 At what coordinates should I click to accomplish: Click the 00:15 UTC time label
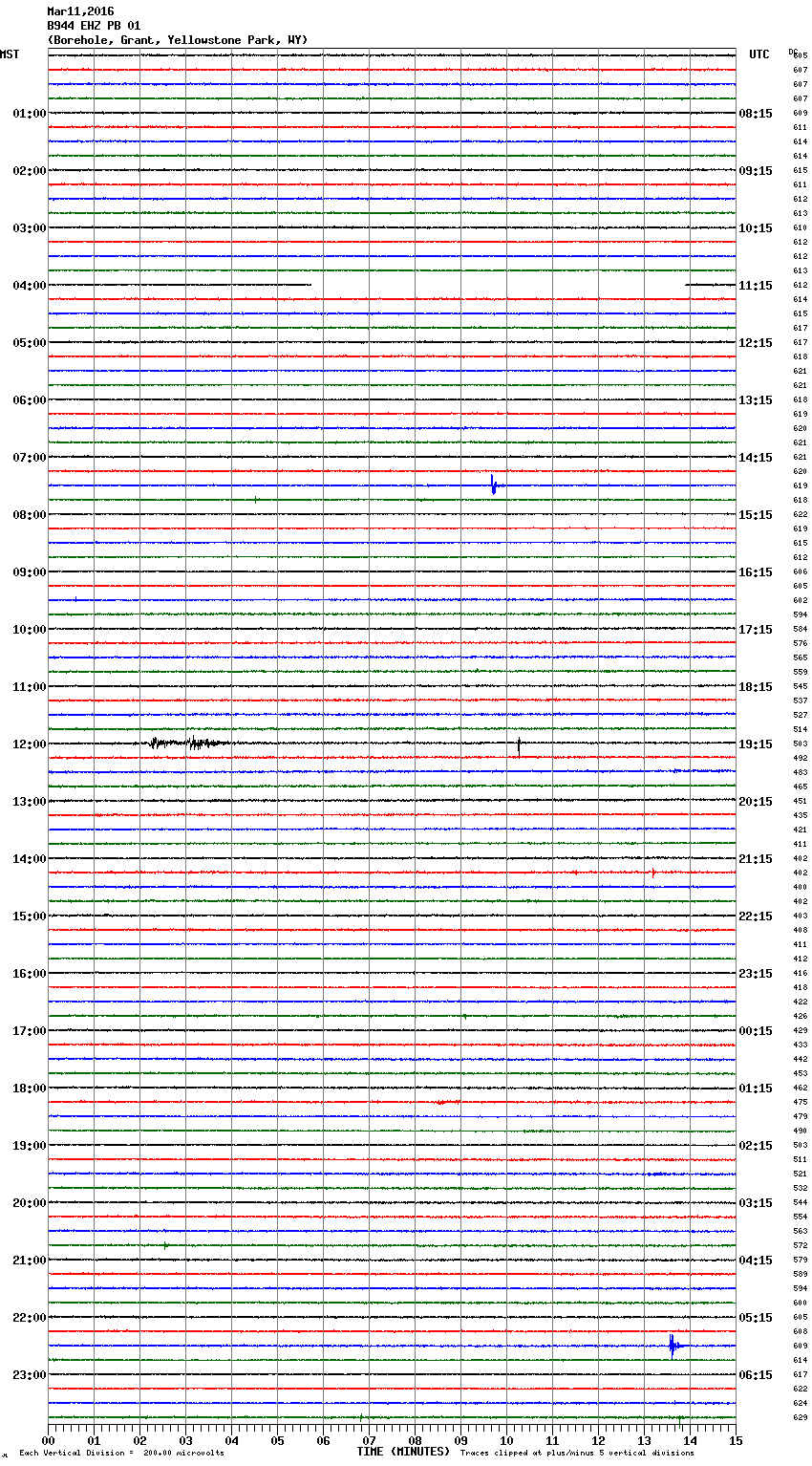756,1031
